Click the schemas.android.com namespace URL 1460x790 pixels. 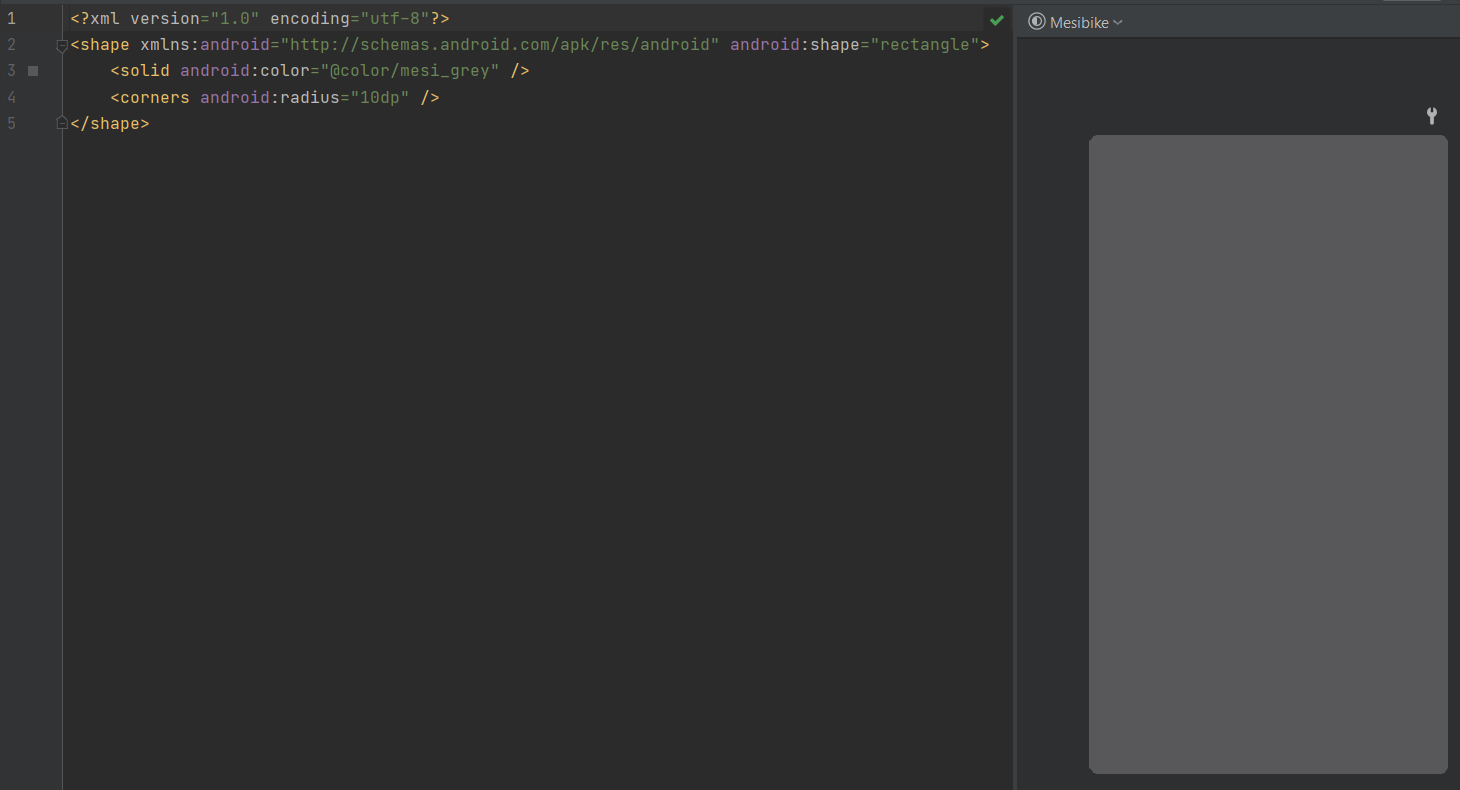click(500, 45)
